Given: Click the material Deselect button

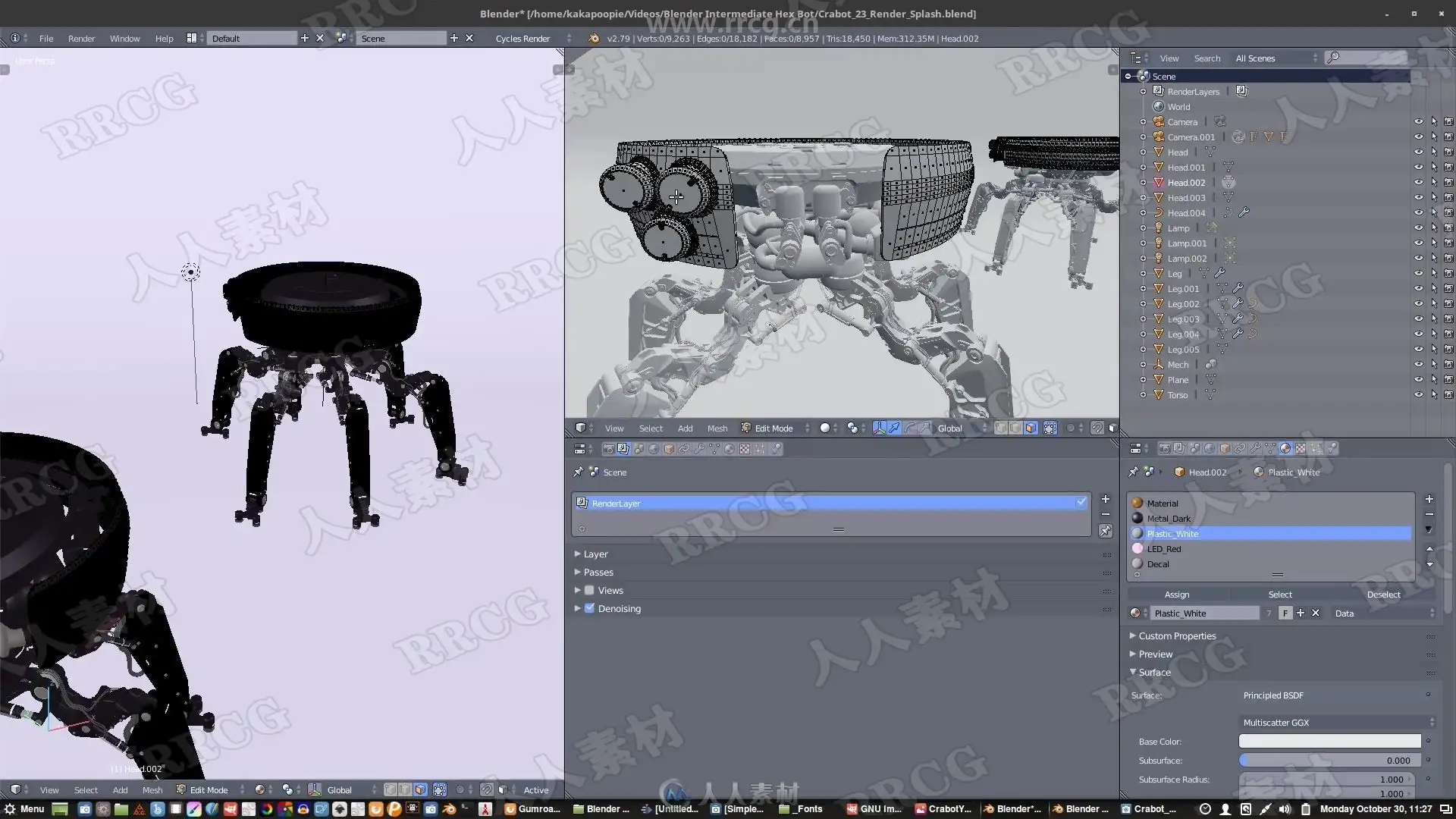Looking at the screenshot, I should tap(1383, 595).
